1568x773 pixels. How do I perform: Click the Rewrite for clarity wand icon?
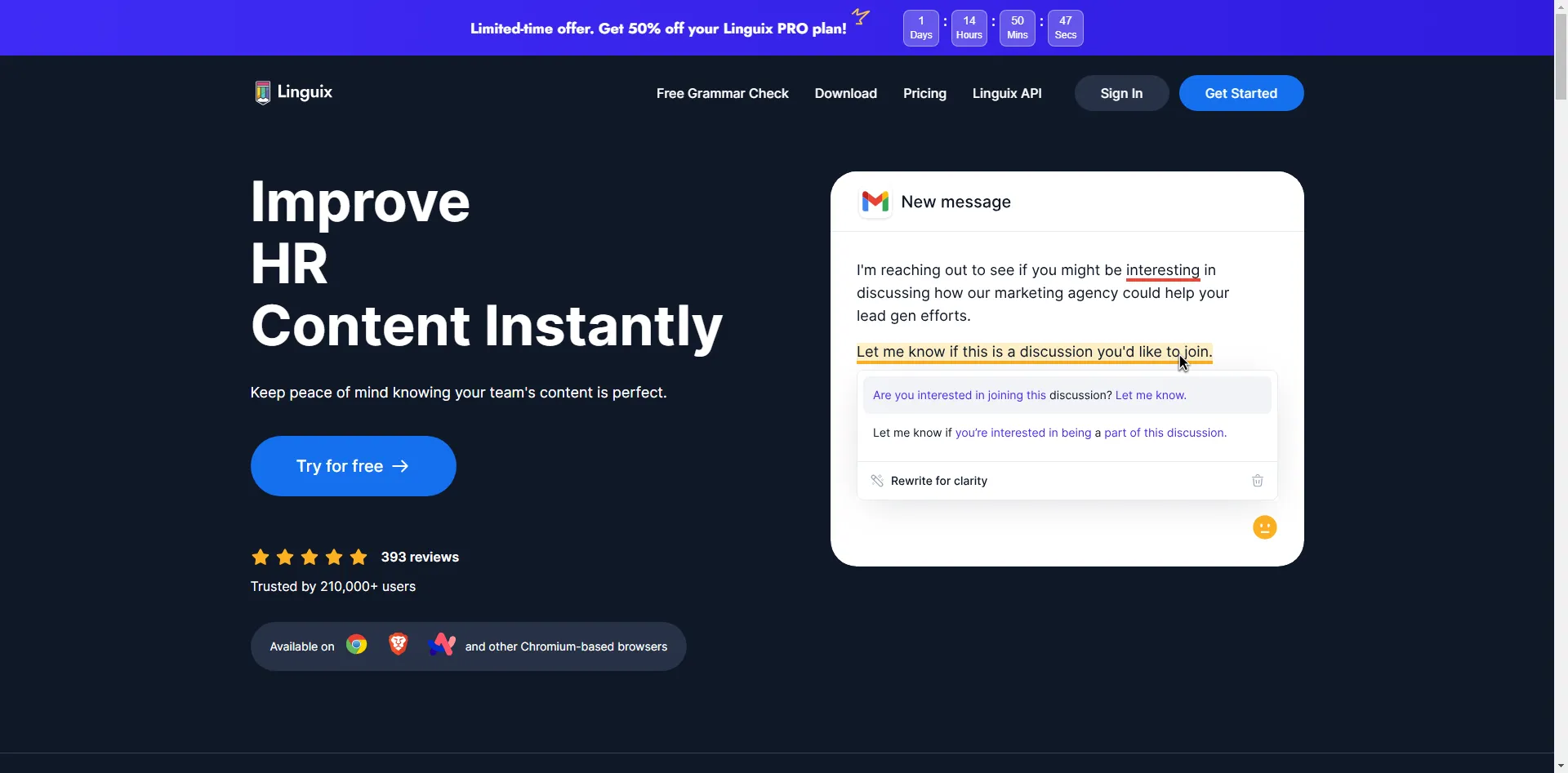click(x=876, y=481)
